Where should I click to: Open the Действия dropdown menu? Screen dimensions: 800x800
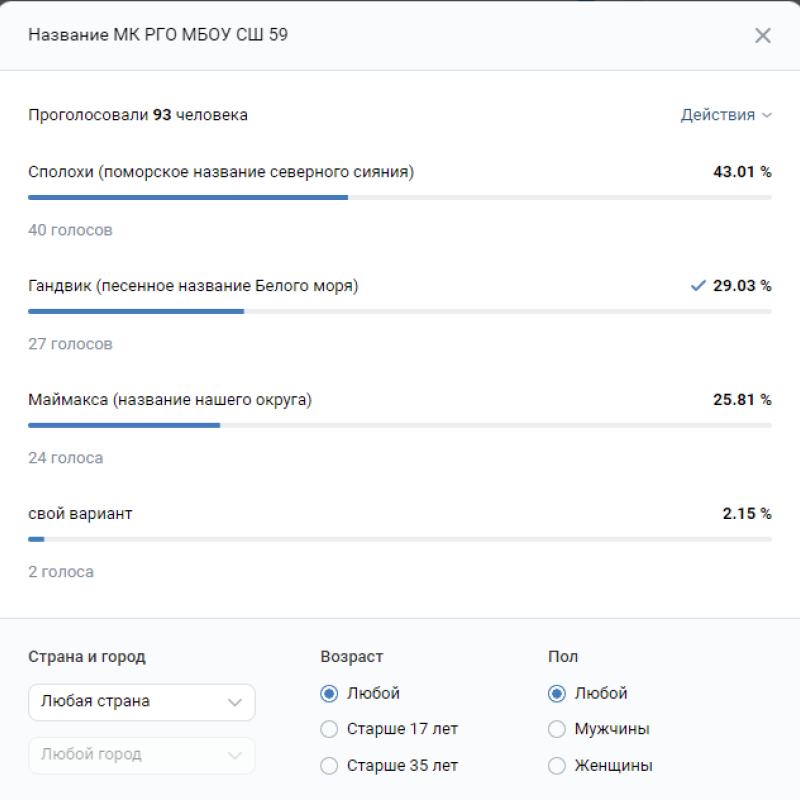[x=726, y=115]
